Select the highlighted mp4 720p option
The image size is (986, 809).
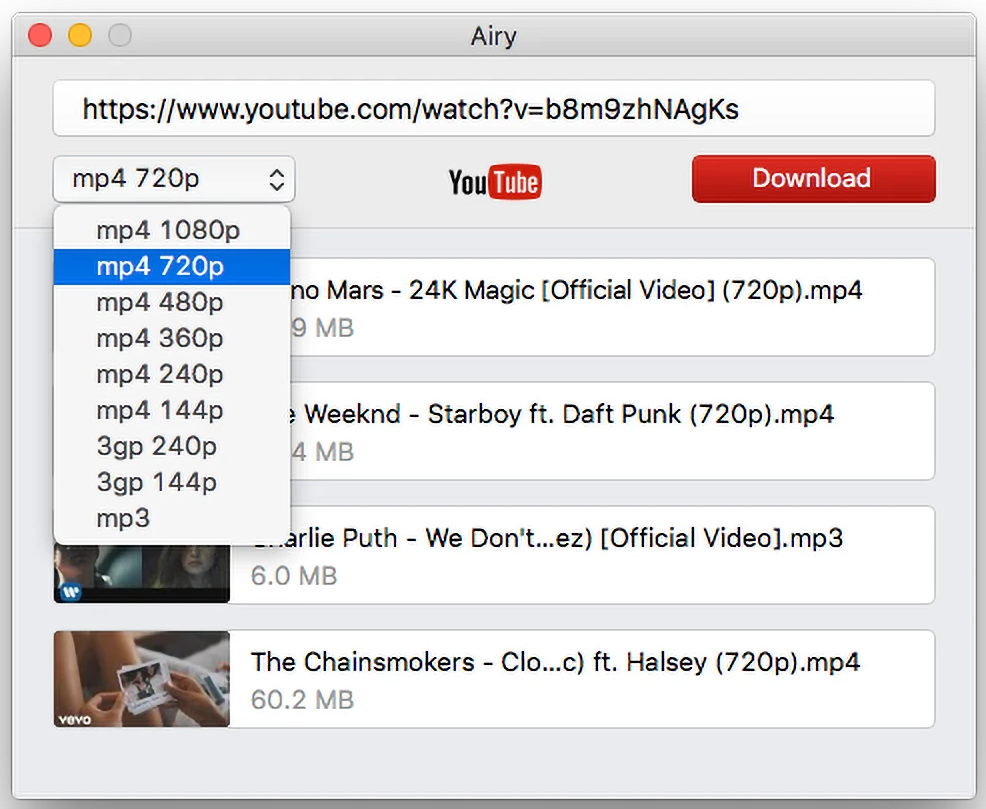pyautogui.click(x=172, y=267)
